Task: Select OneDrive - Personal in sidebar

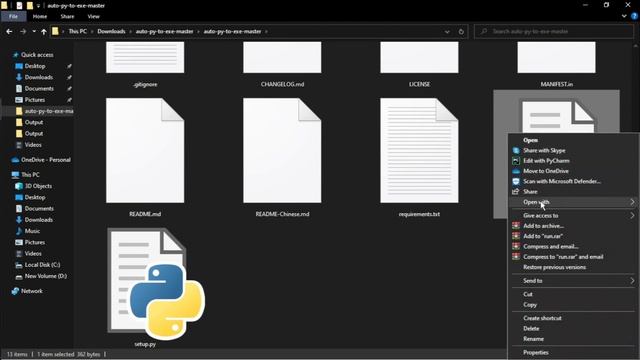Action: [46, 160]
